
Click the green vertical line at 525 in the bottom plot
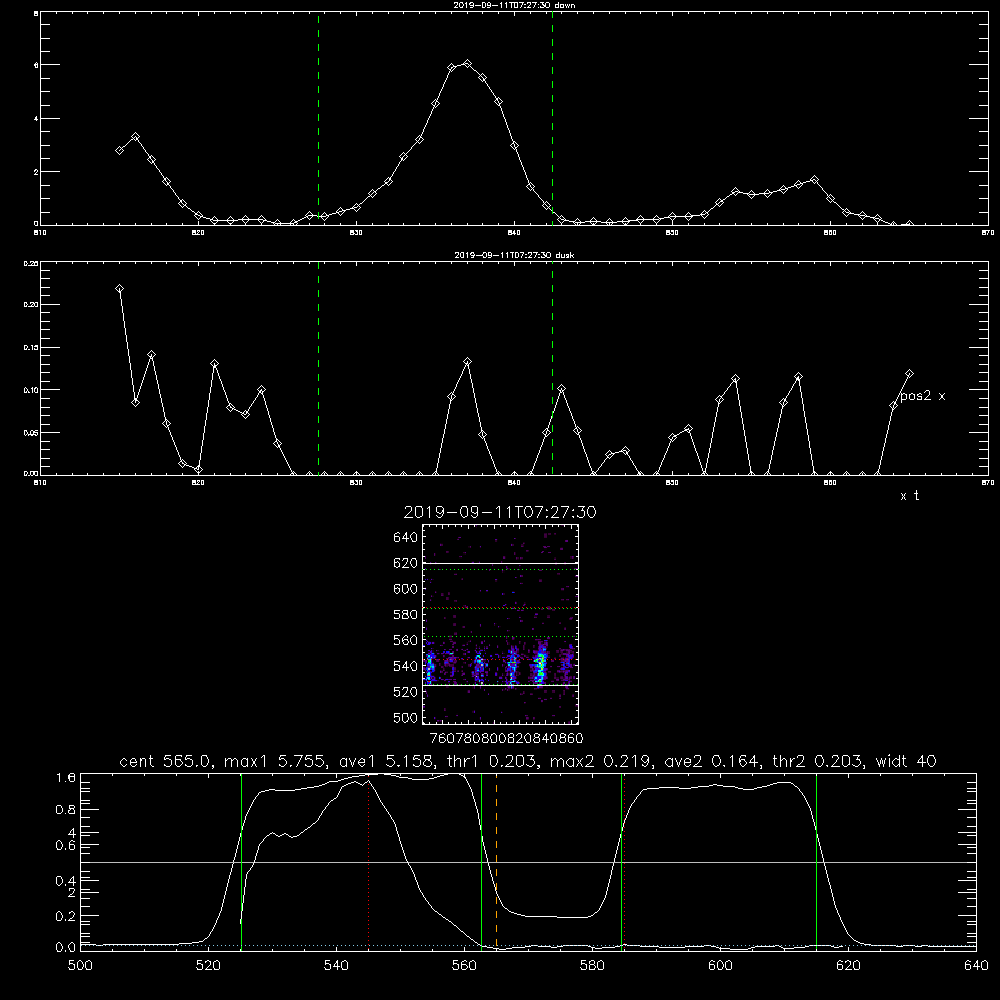click(241, 861)
